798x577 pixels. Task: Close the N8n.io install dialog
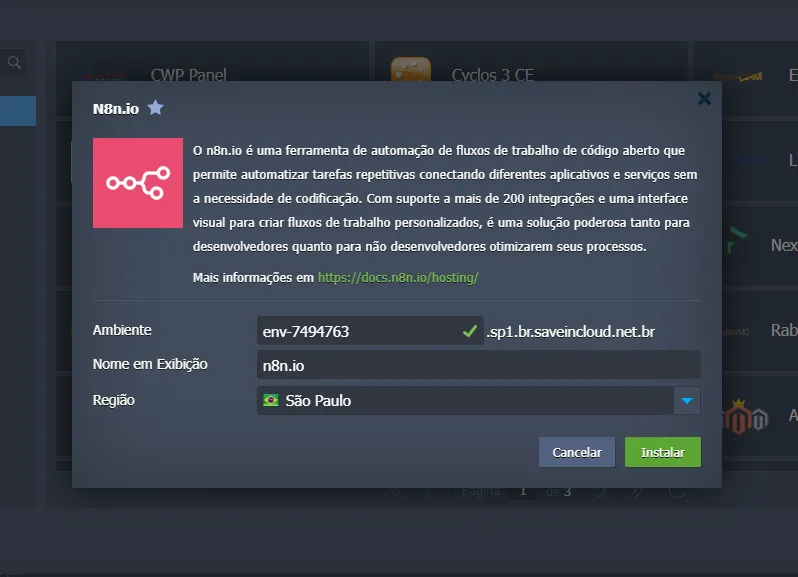click(x=704, y=98)
